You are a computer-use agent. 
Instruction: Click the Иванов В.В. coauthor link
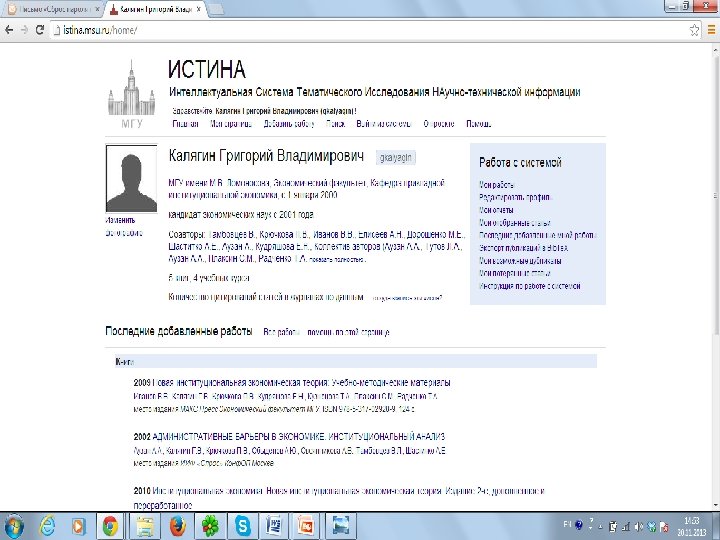(334, 234)
